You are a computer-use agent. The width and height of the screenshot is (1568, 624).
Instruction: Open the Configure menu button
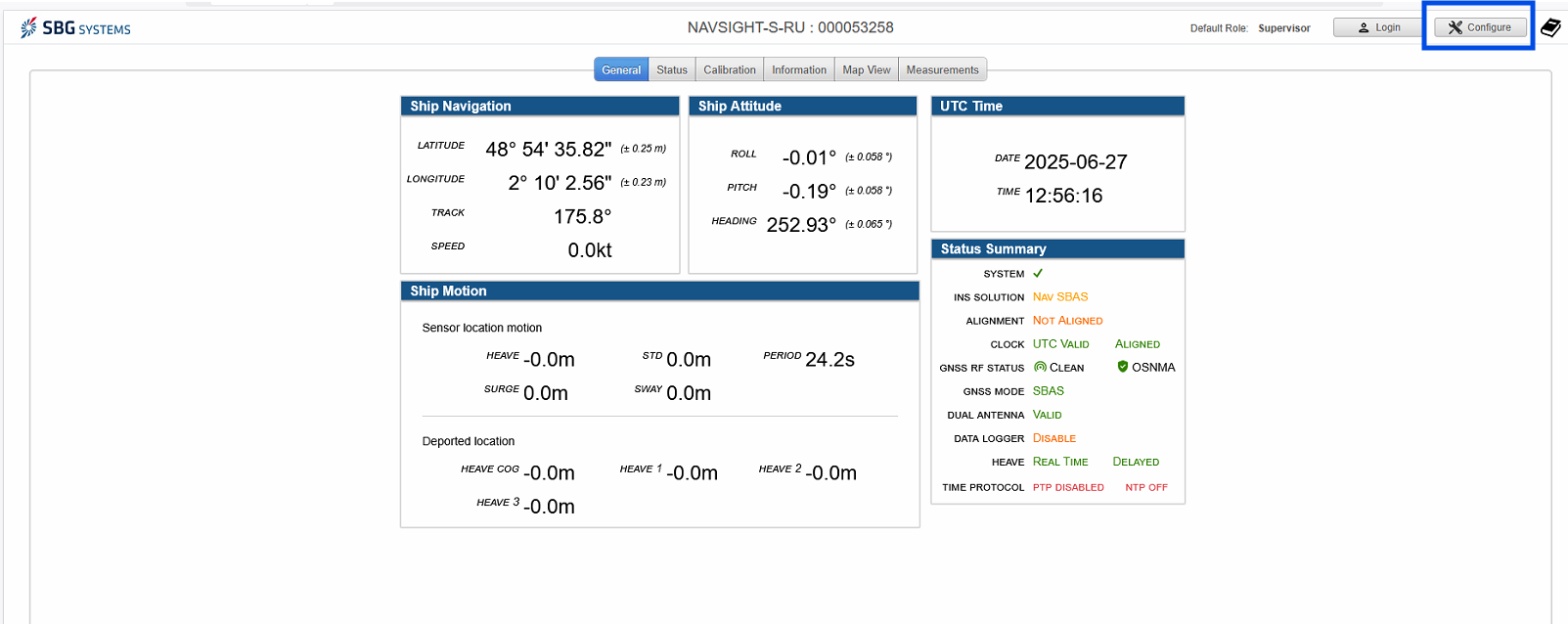[x=1479, y=27]
